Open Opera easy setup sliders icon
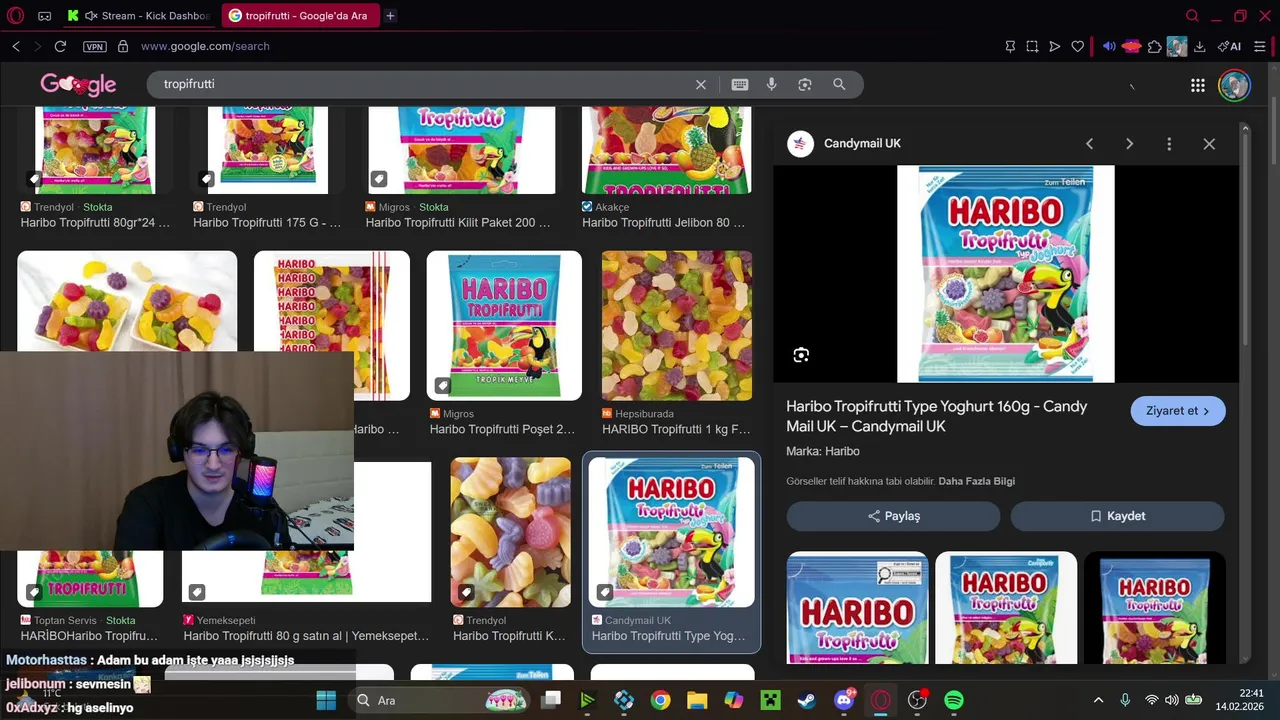This screenshot has height=720, width=1280. pyautogui.click(x=1260, y=46)
